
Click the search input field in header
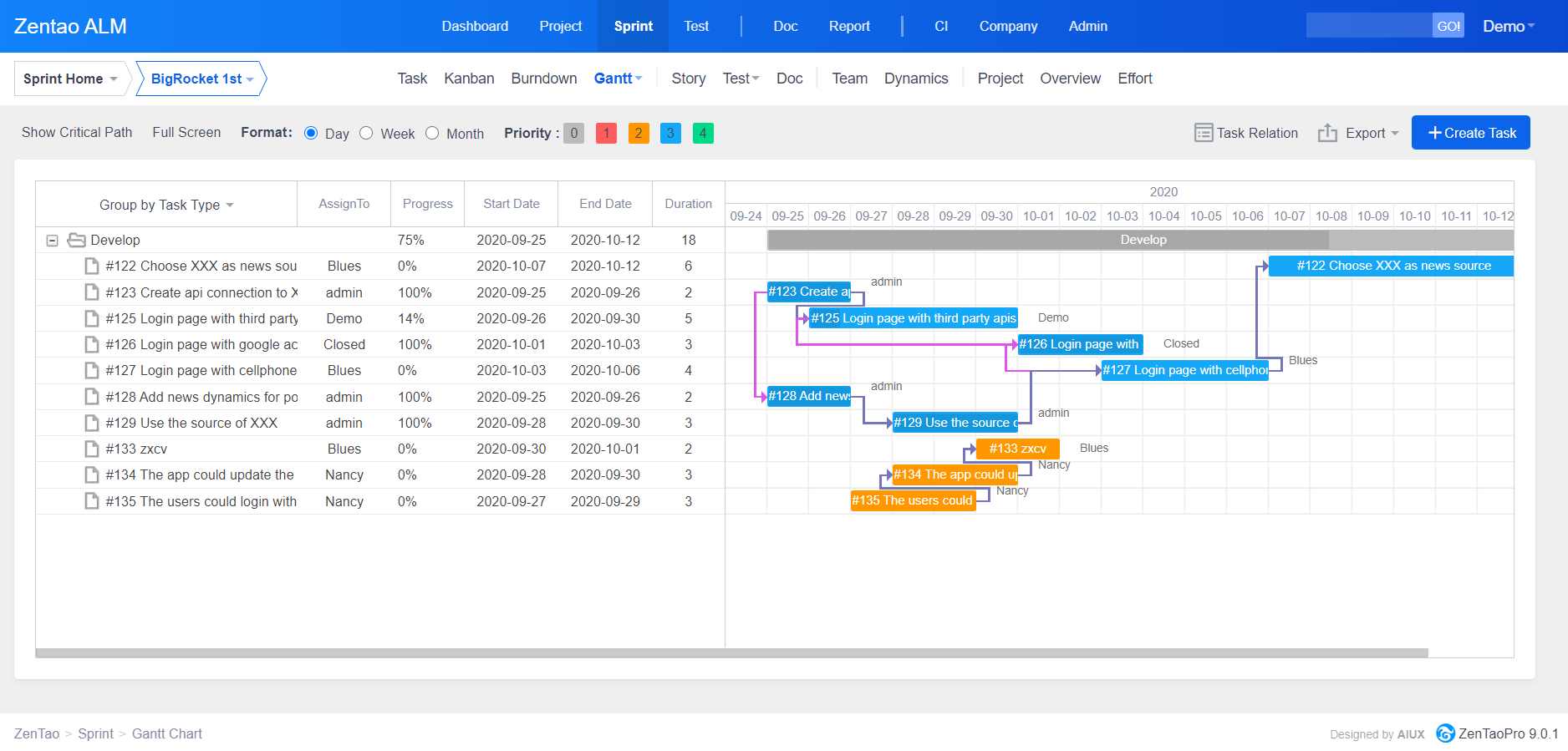pos(1368,26)
